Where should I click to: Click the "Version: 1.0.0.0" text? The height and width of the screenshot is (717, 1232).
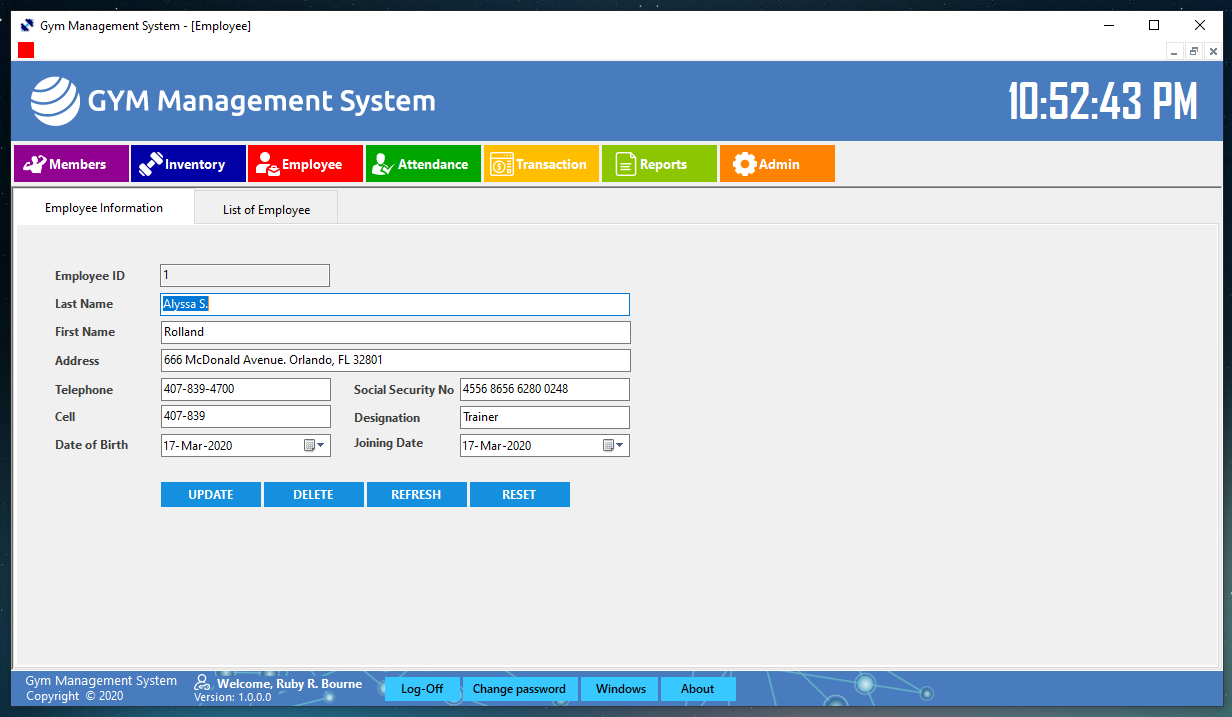click(x=233, y=697)
